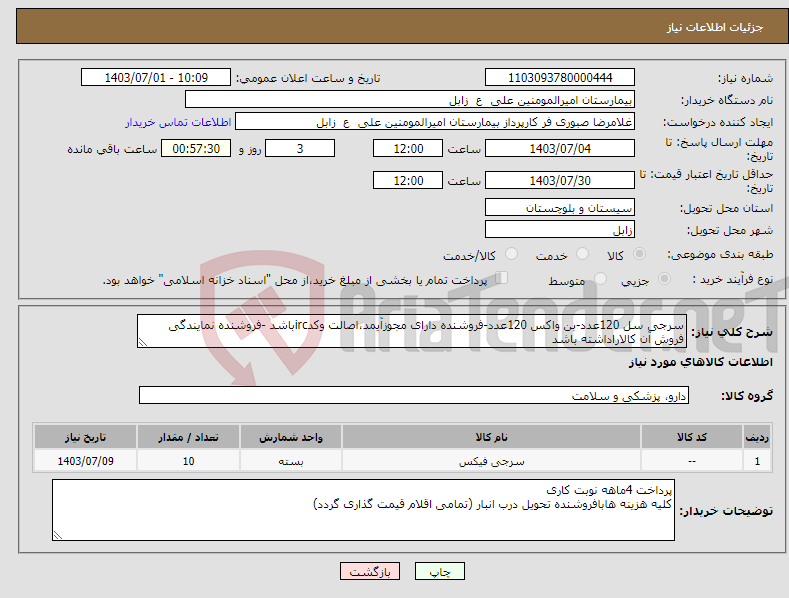Click the price validity time field beside 1403/07/30
Image resolution: width=789 pixels, height=598 pixels.
pos(408,180)
